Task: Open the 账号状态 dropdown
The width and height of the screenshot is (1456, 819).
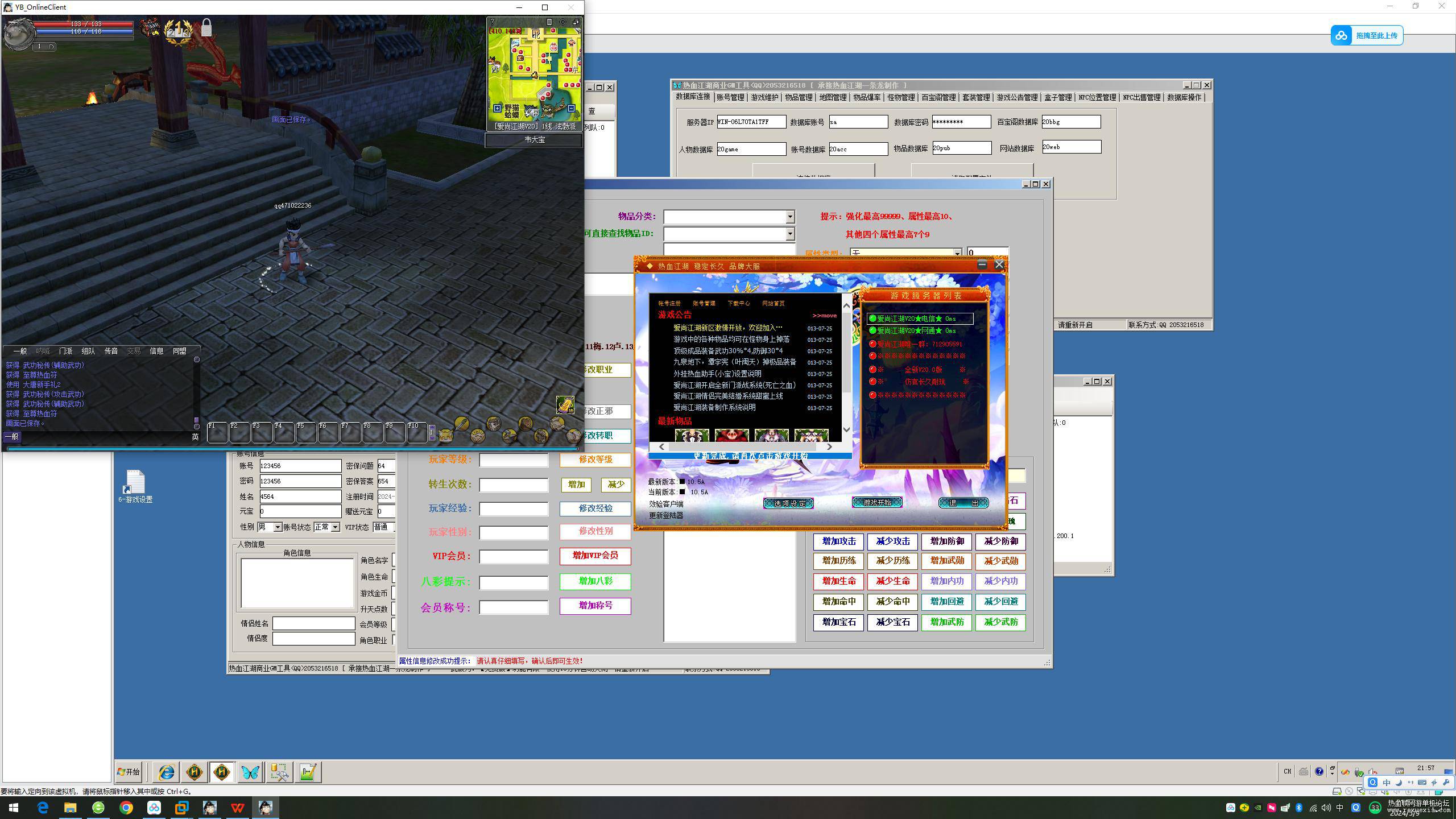Action: (x=335, y=527)
